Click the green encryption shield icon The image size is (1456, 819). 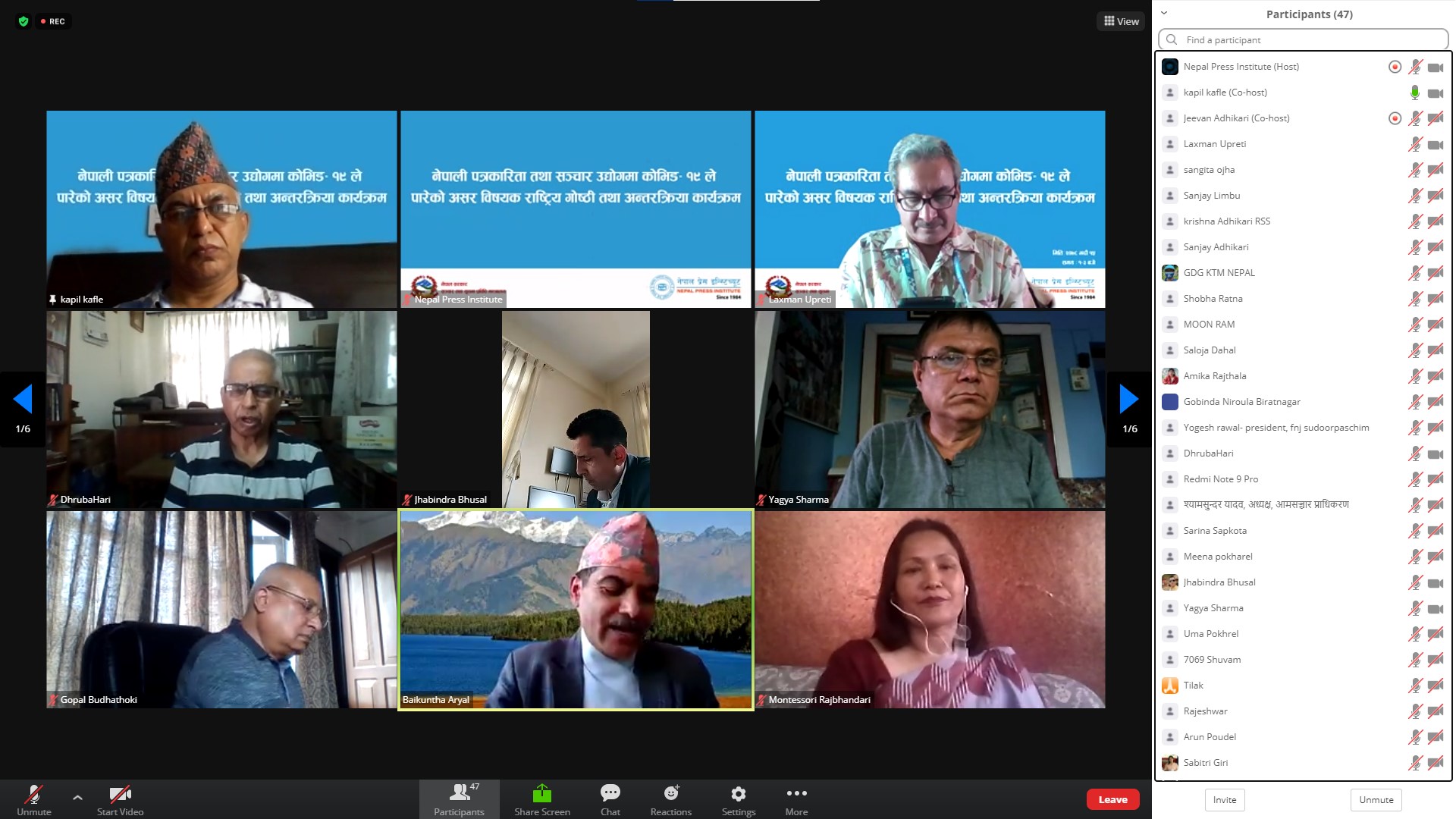(24, 21)
